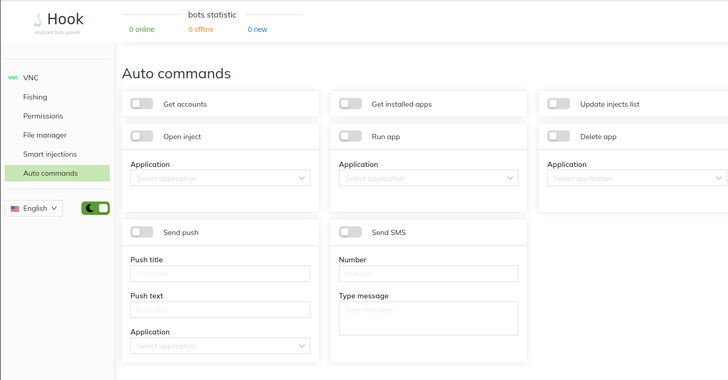728x380 pixels.
Task: Click into the Number input field
Action: click(429, 274)
